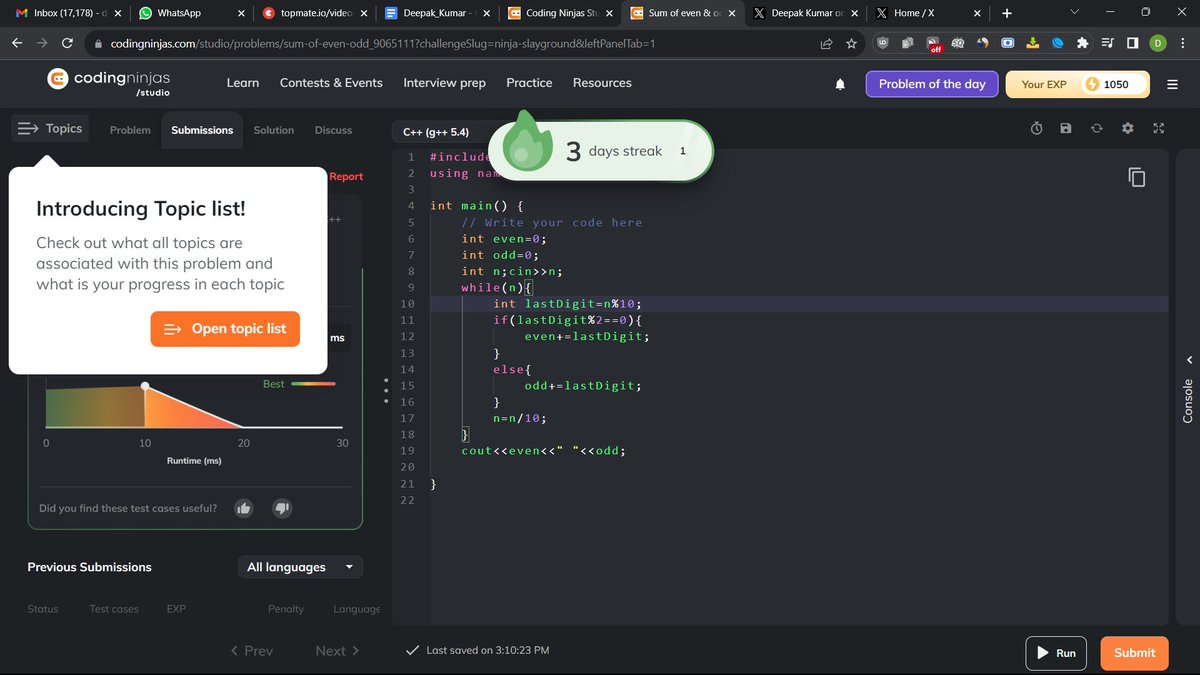Image resolution: width=1200 pixels, height=675 pixels.
Task: Click the save code floppy icon
Action: [x=1066, y=128]
